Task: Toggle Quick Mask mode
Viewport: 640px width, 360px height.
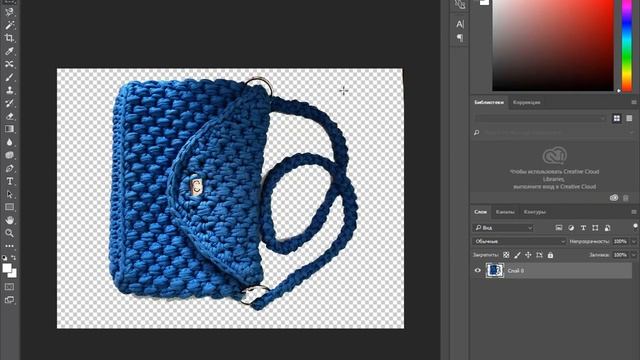Action: coord(9,287)
